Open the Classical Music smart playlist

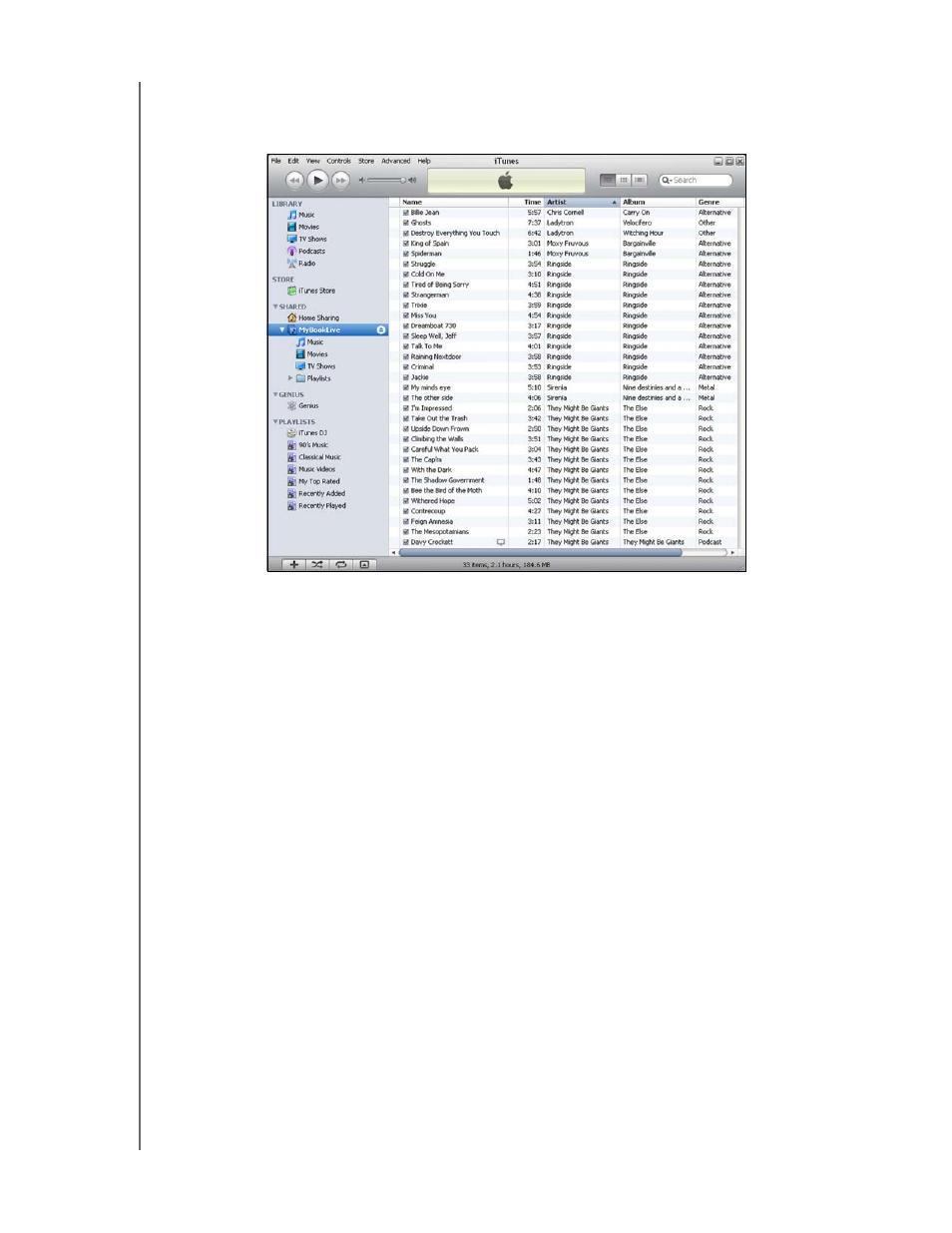[x=313, y=456]
